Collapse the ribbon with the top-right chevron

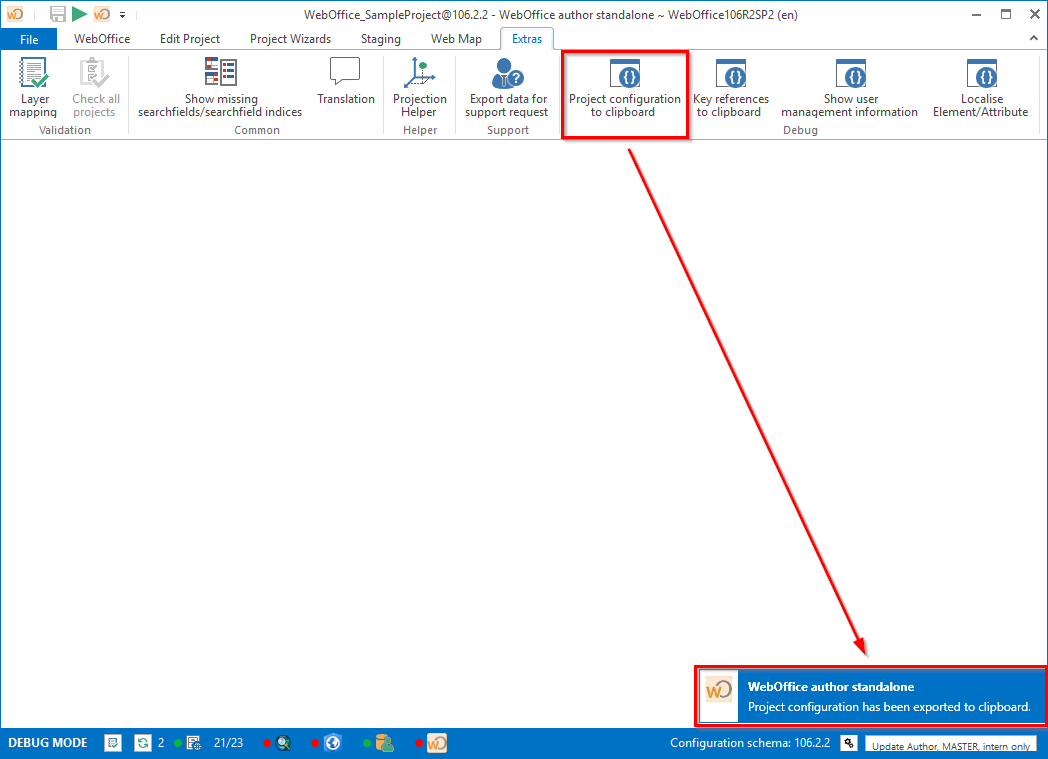[1033, 39]
